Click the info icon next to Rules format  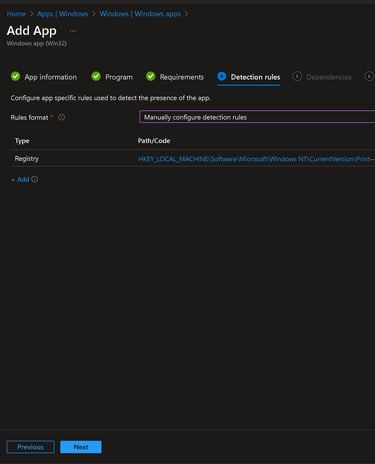click(x=62, y=117)
